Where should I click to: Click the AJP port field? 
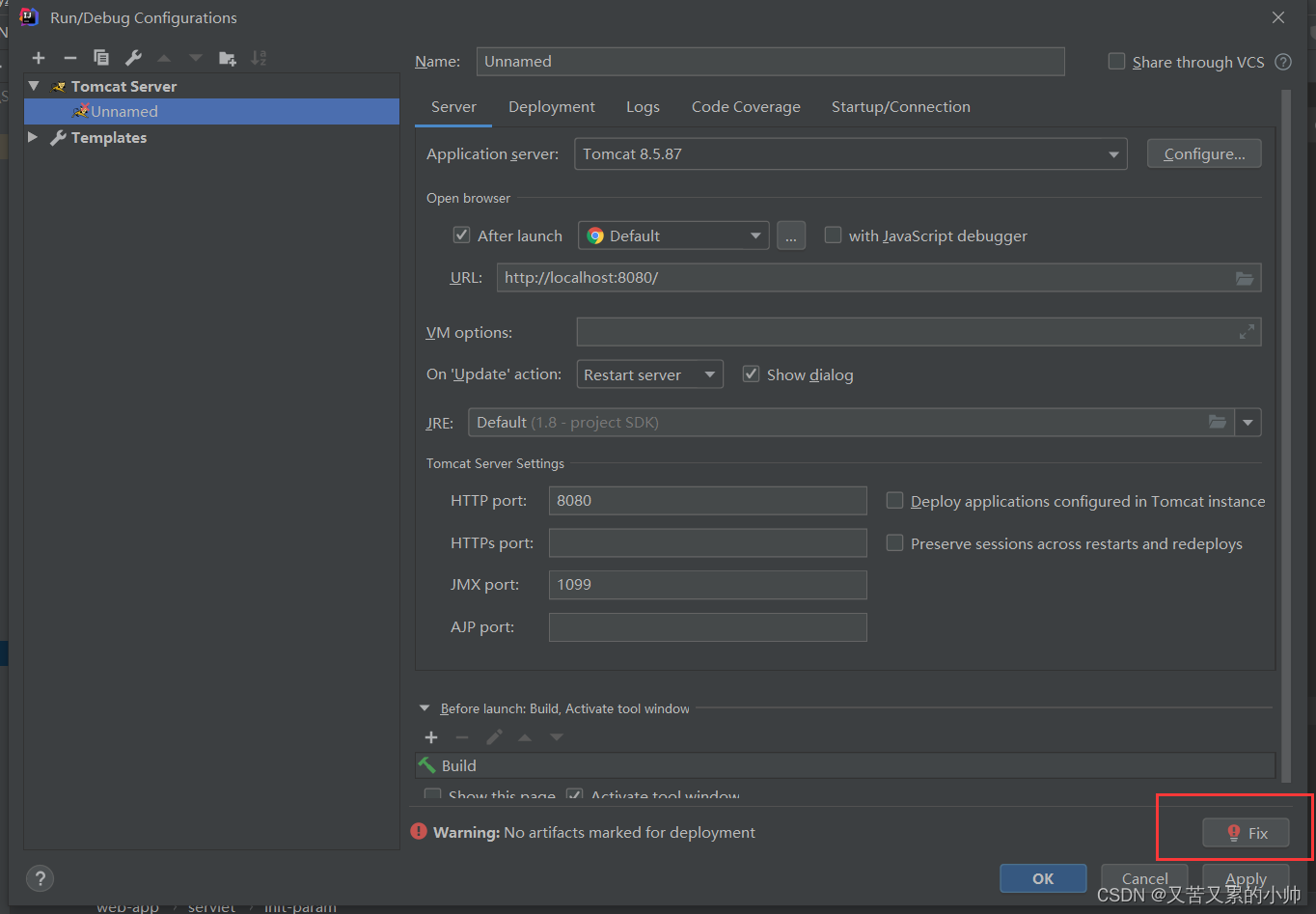tap(708, 627)
